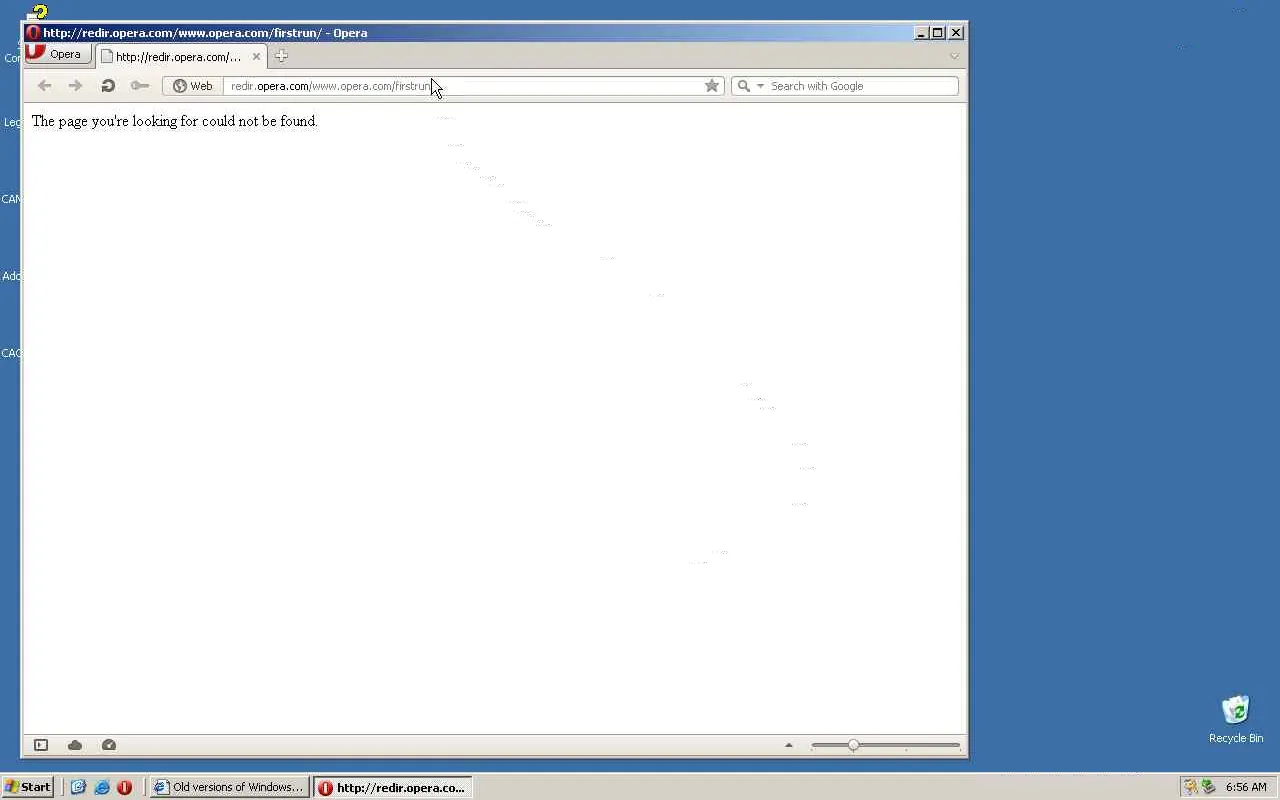This screenshot has width=1280, height=800.
Task: Toggle Opera Turbo in the status bar
Action: pyautogui.click(x=109, y=745)
